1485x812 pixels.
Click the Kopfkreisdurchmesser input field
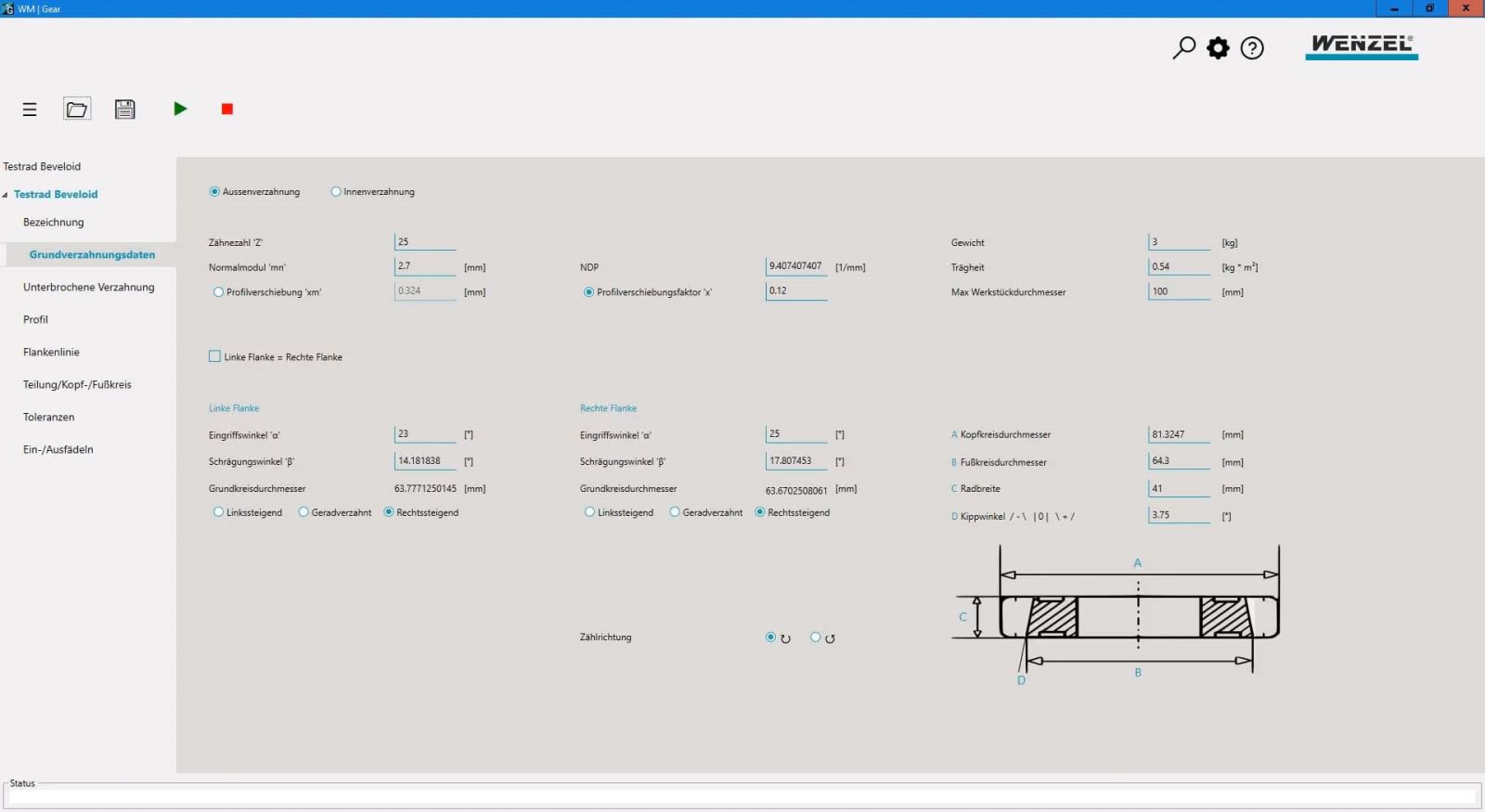point(1179,434)
